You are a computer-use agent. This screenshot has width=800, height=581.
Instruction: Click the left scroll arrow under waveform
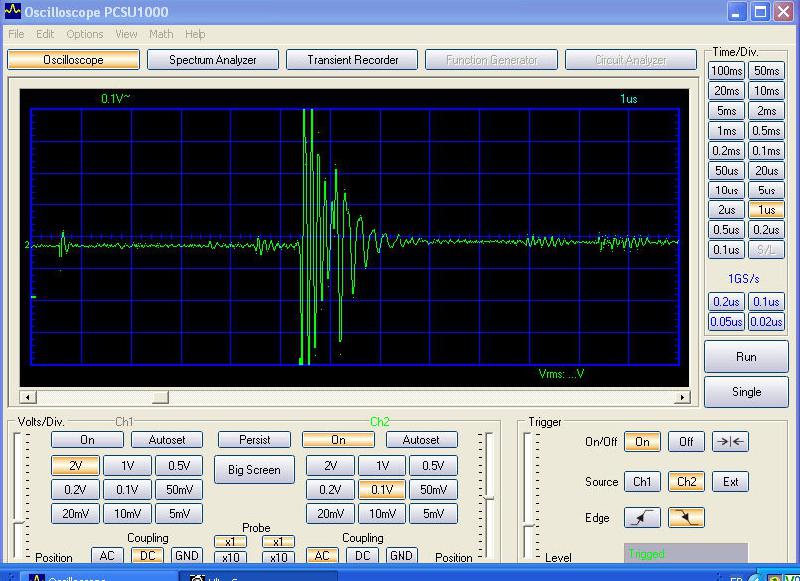click(x=28, y=397)
